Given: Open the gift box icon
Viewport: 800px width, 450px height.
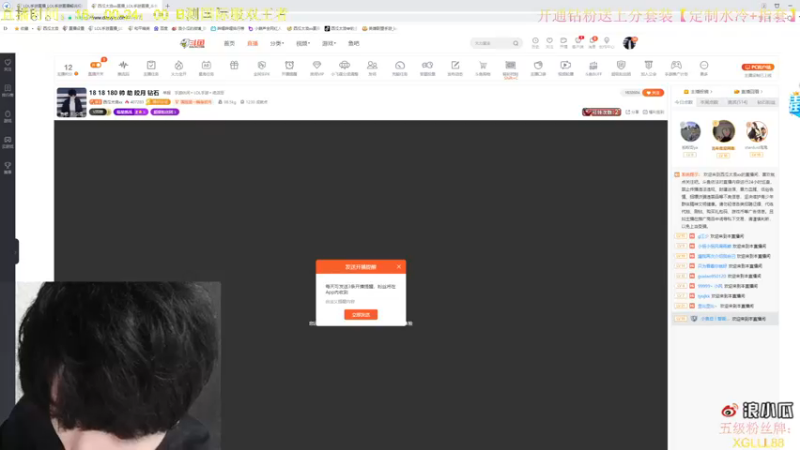Looking at the screenshot, I should click(234, 65).
